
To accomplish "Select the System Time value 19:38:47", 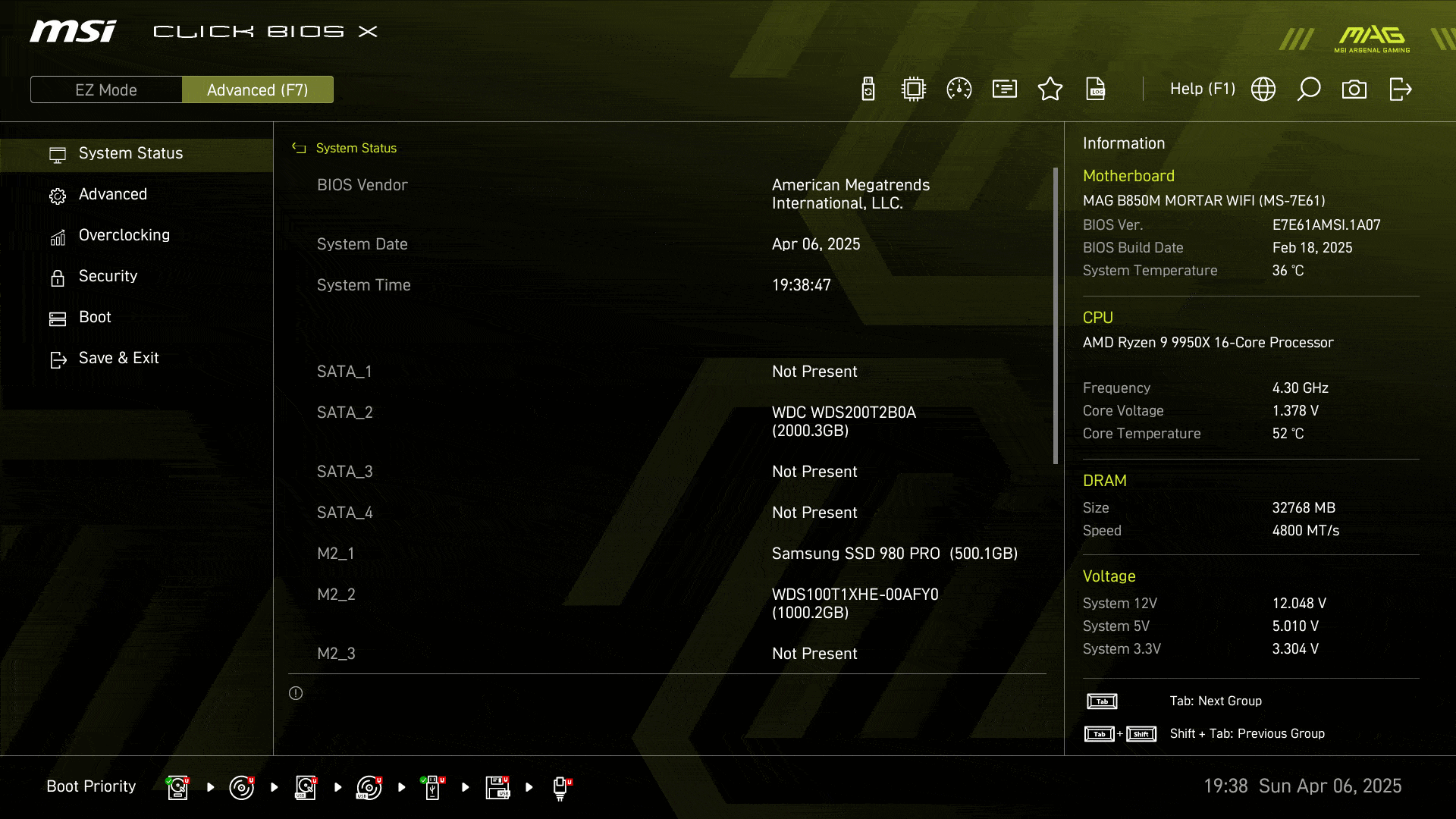I will click(x=801, y=285).
